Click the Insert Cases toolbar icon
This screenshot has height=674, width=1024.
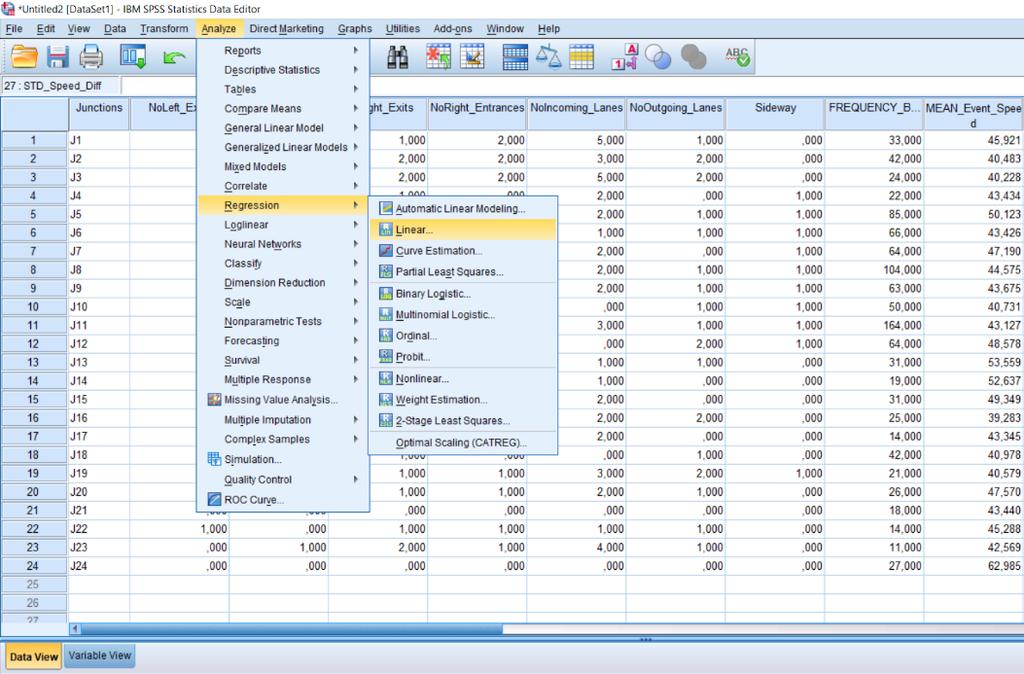pos(439,57)
